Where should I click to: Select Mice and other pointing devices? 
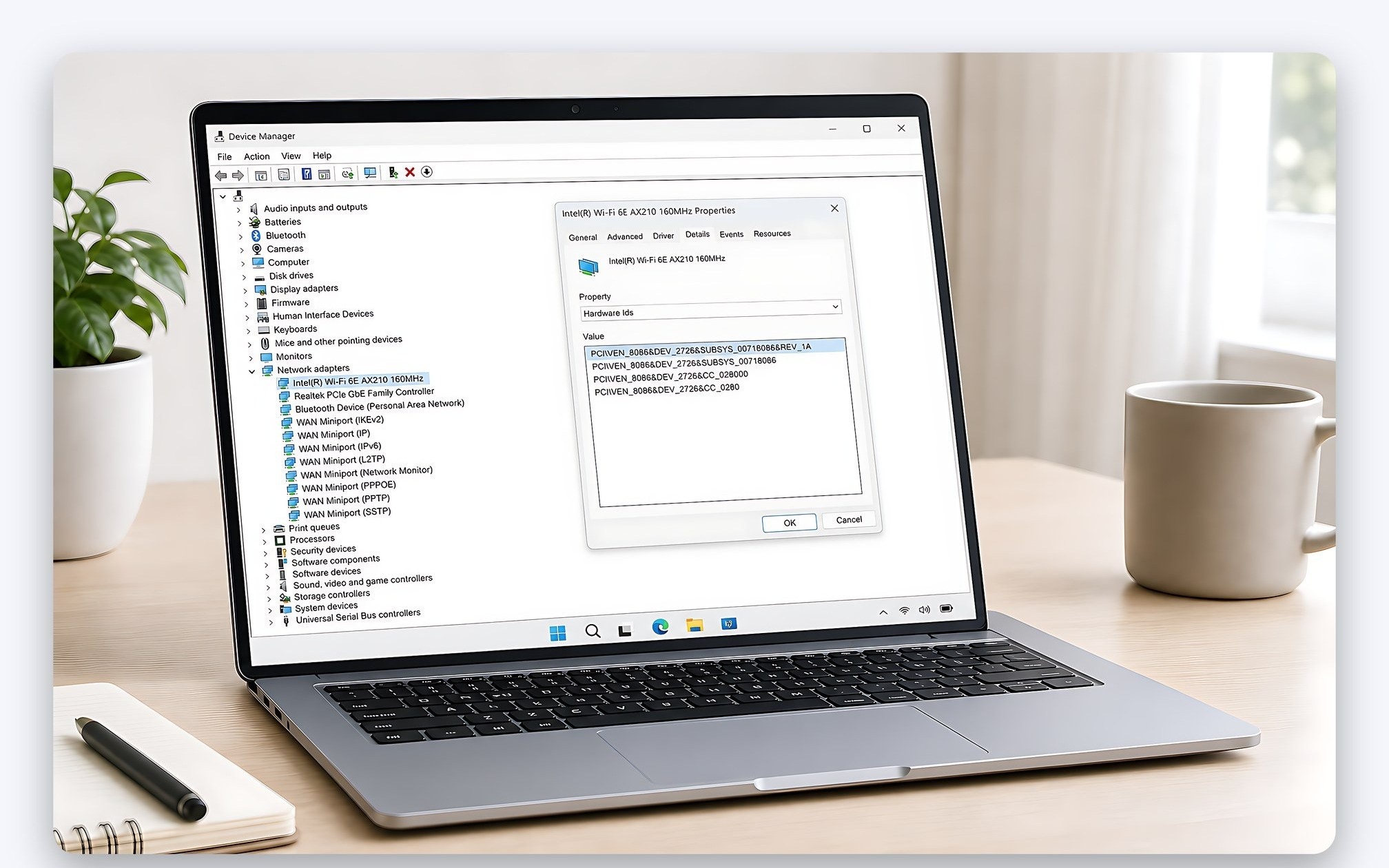[338, 341]
